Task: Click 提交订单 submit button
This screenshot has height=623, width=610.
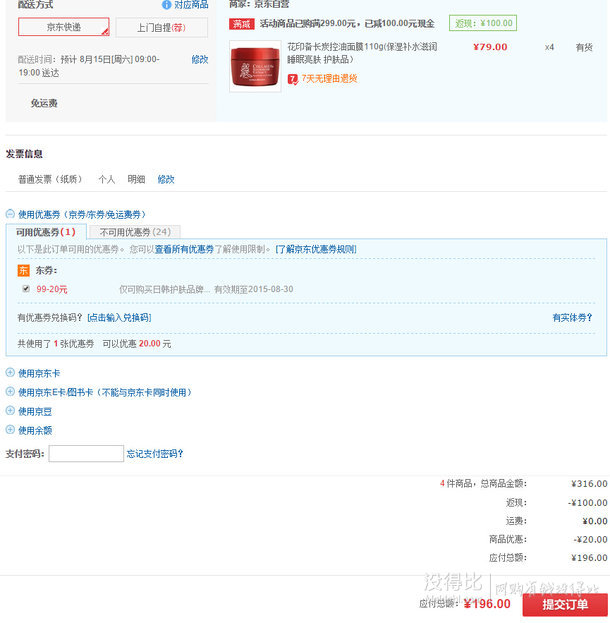Action: click(565, 605)
